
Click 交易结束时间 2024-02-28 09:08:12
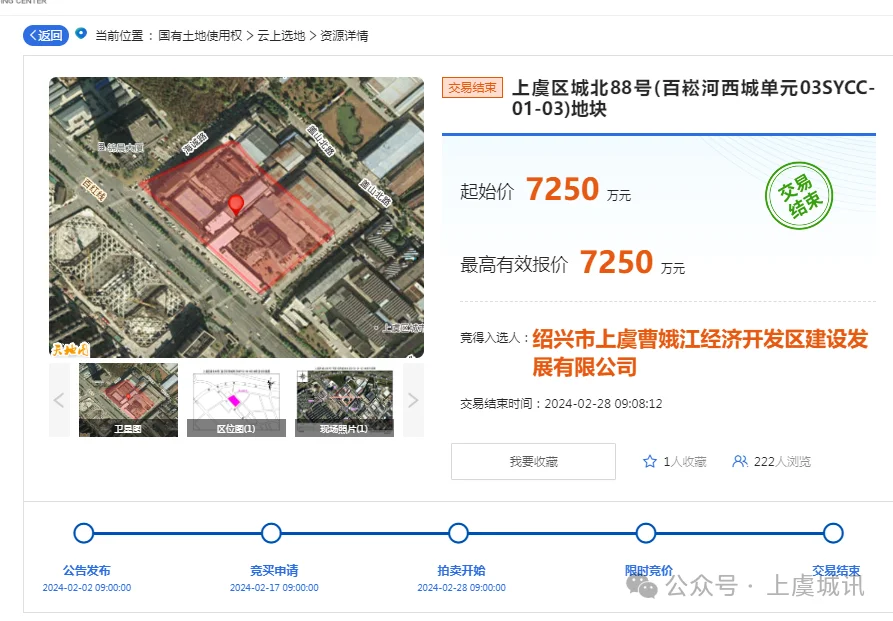(x=561, y=404)
